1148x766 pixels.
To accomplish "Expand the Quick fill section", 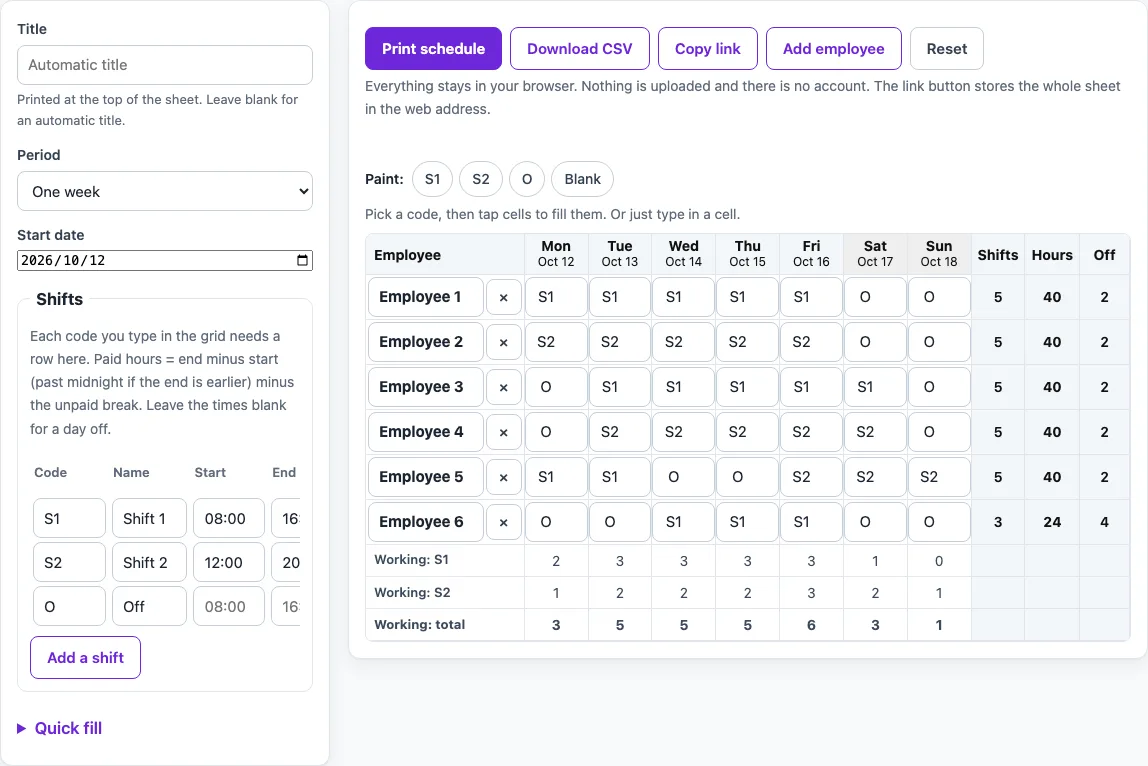I will click(59, 728).
